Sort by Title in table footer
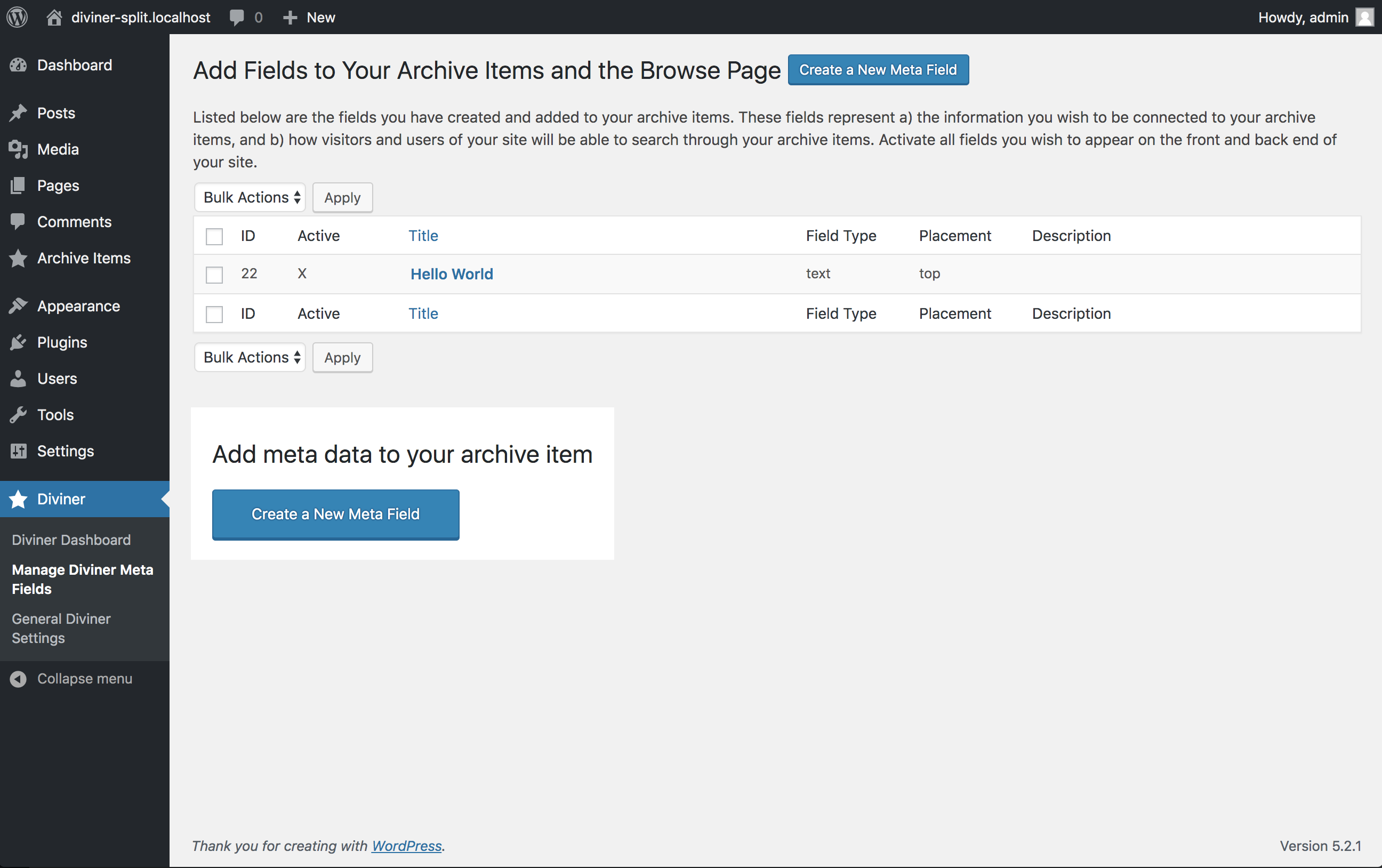This screenshot has width=1382, height=868. 423,314
